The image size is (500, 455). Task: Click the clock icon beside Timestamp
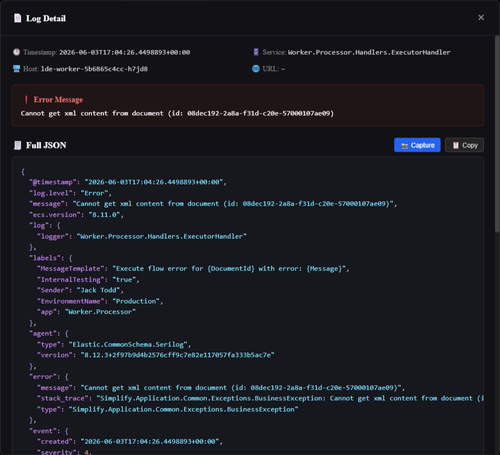tap(16, 52)
